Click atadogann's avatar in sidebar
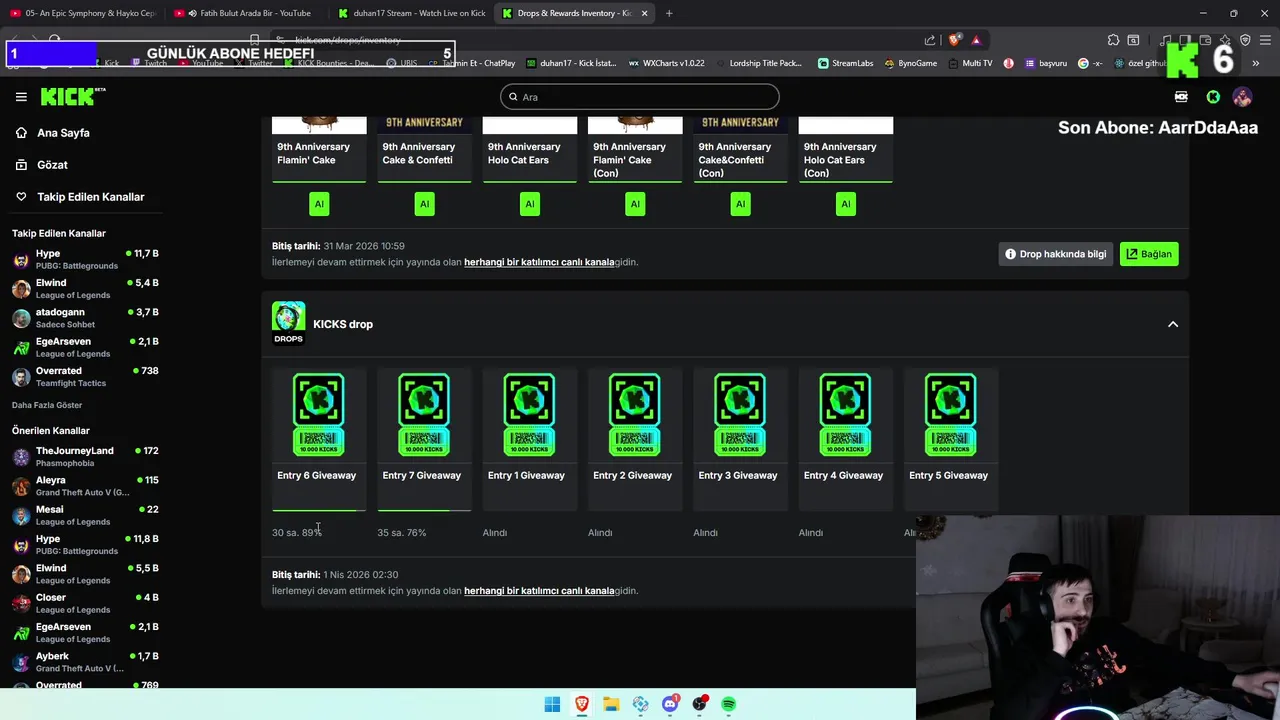This screenshot has height=720, width=1280. click(x=21, y=318)
